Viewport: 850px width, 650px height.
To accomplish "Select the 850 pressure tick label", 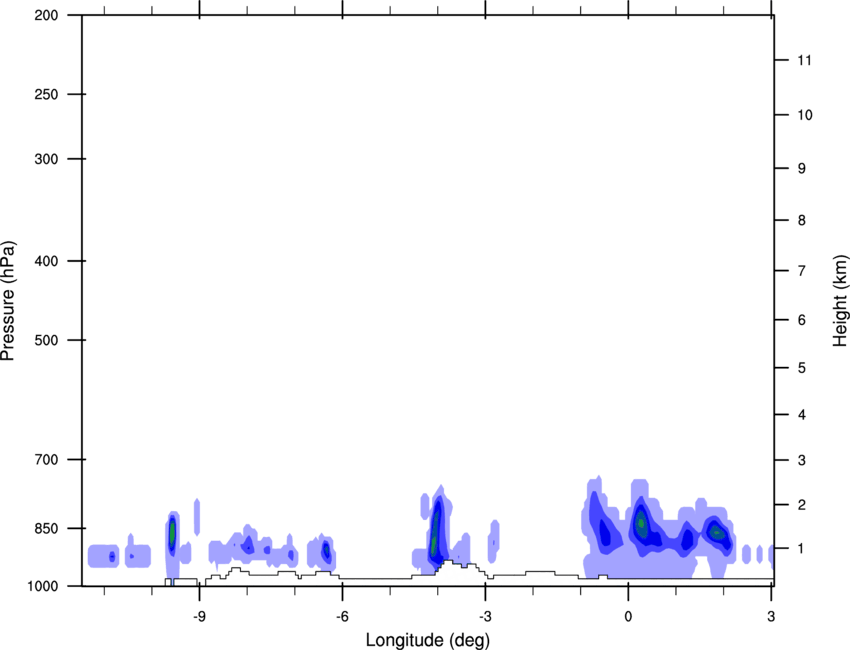I will pyautogui.click(x=46, y=528).
